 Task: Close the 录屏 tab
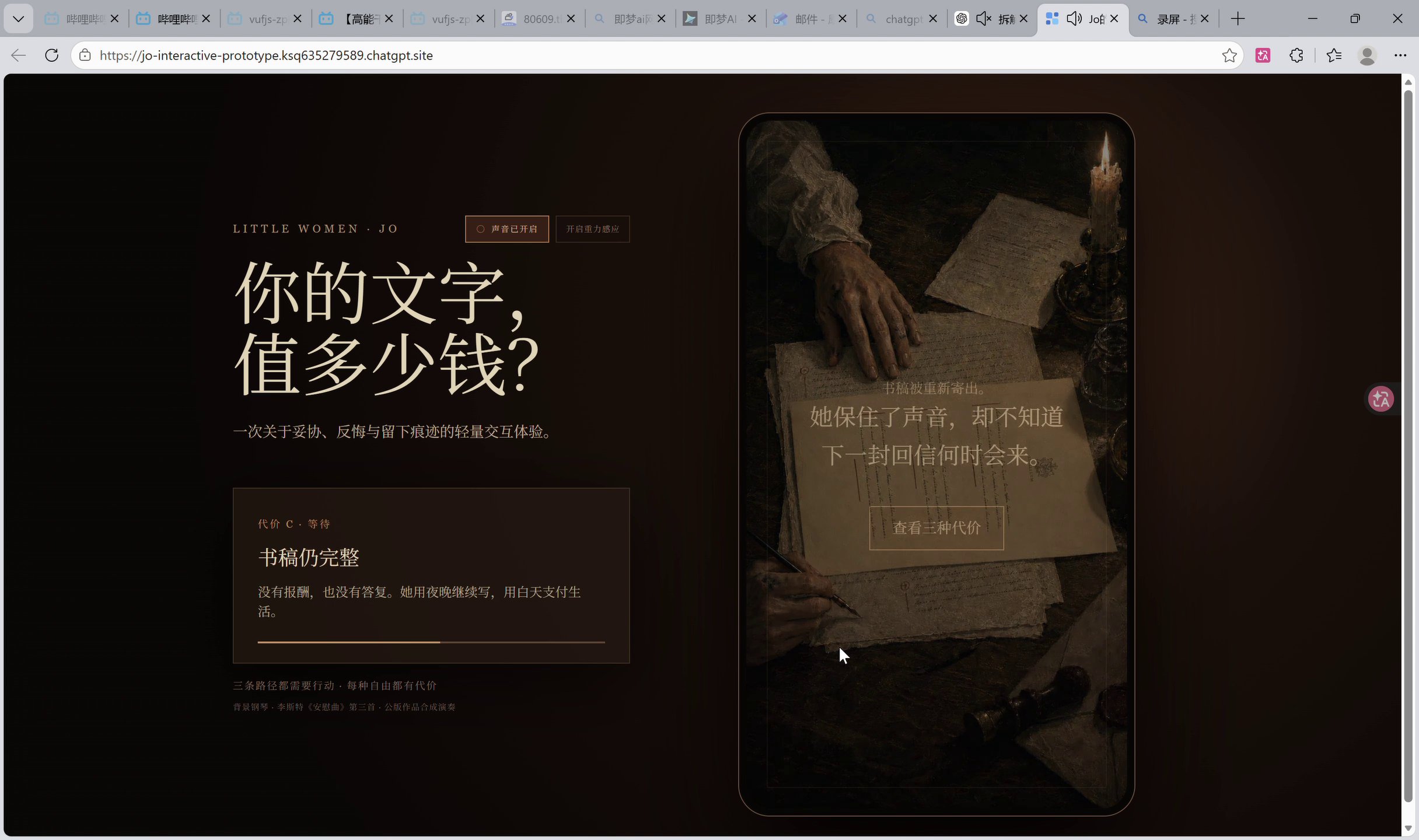(x=1205, y=19)
